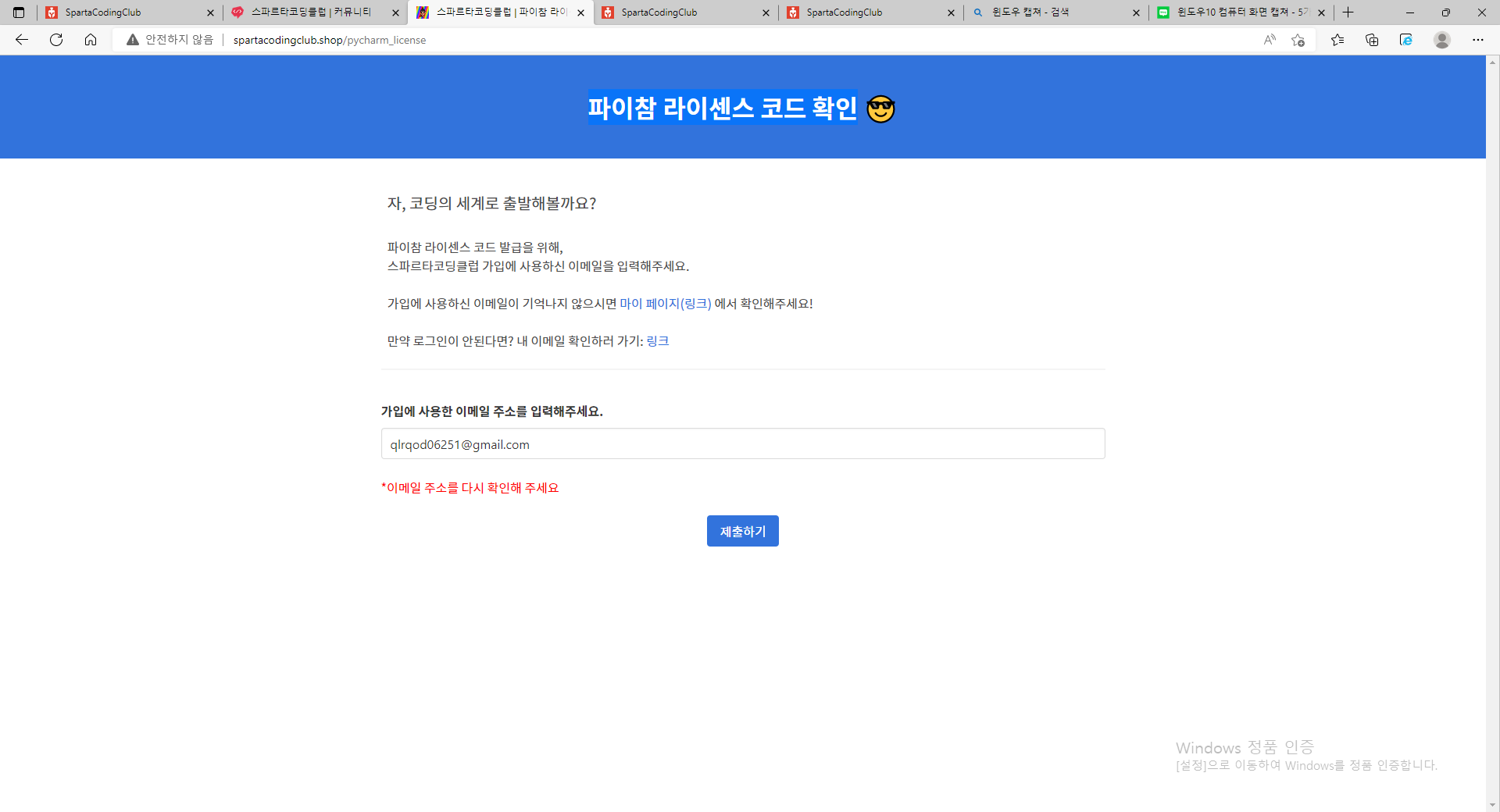
Task: Click the page scrollbar down arrow
Action: 1493,805
